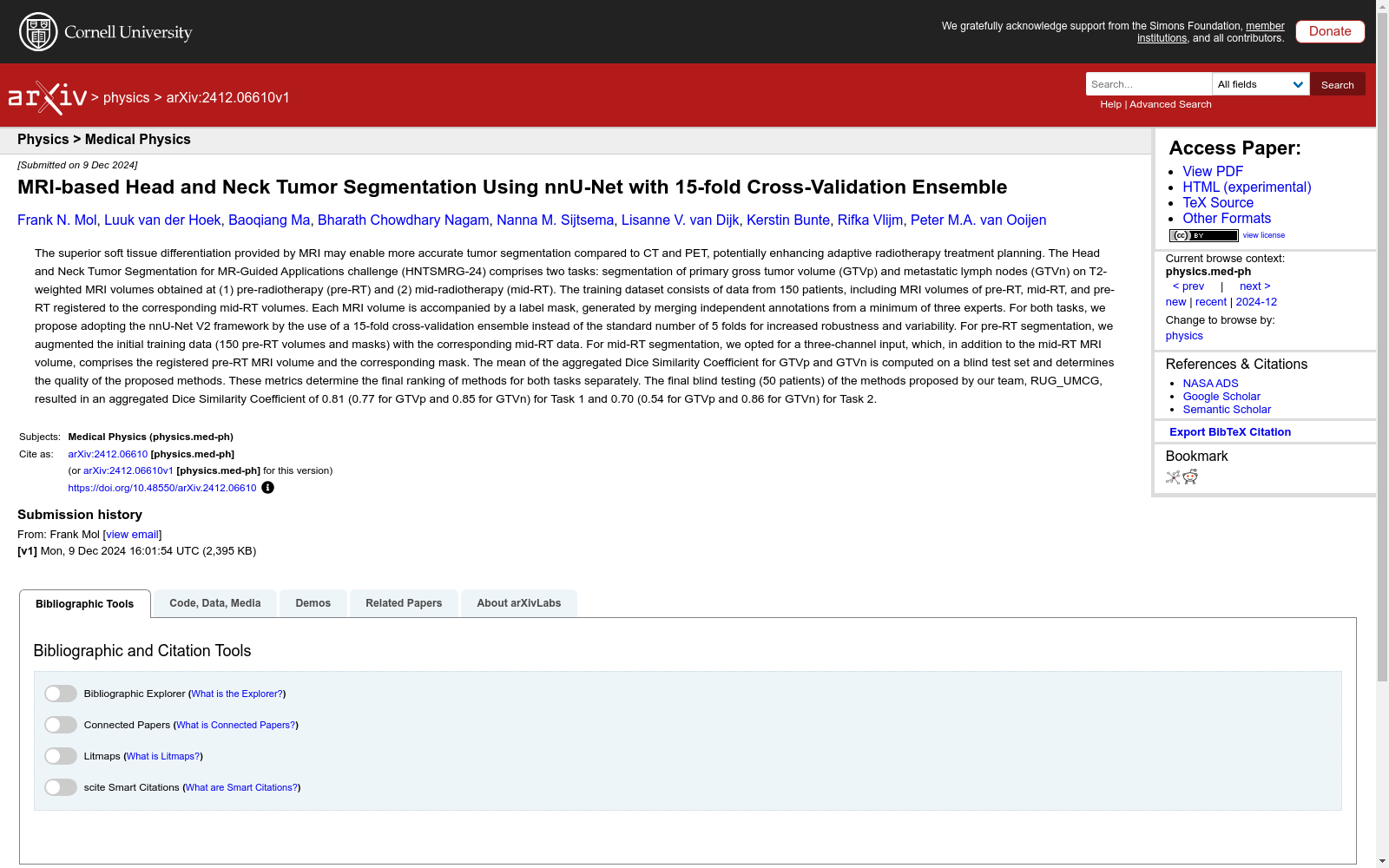Browse the 2024-12 listing
This screenshot has width=1389, height=868.
[x=1256, y=302]
